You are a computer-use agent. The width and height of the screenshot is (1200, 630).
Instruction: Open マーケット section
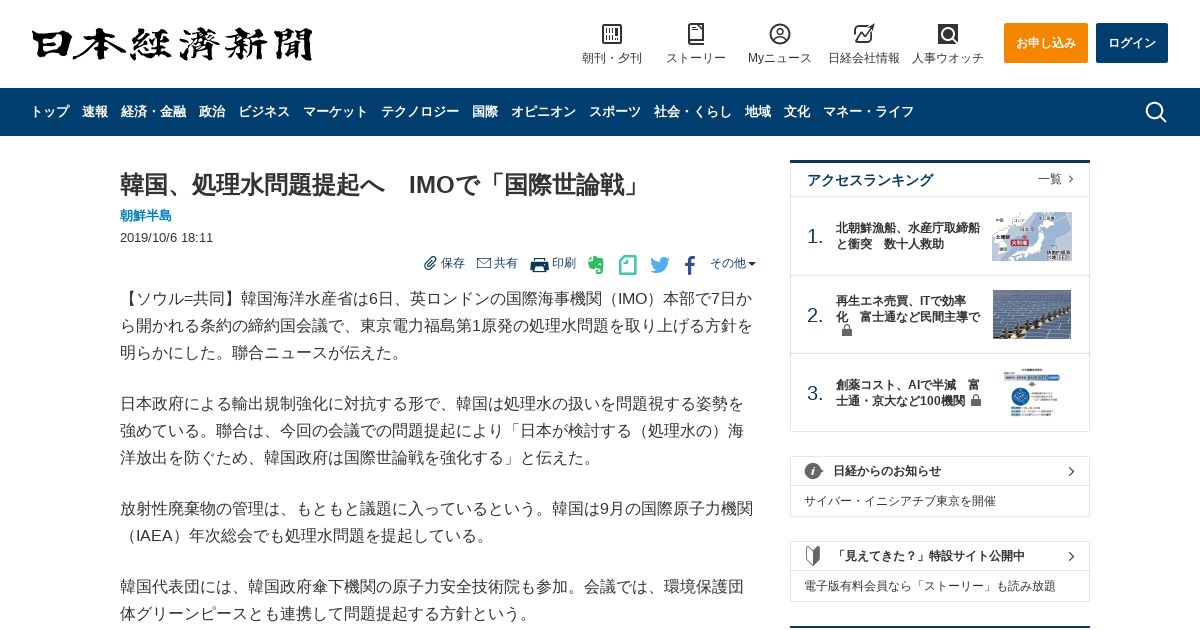click(335, 112)
